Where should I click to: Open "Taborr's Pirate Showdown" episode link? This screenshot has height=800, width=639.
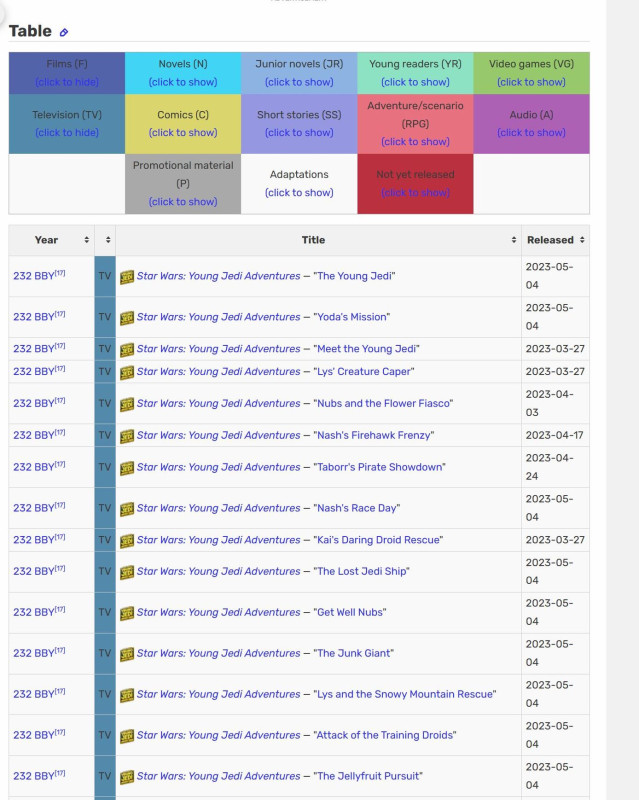pyautogui.click(x=379, y=467)
